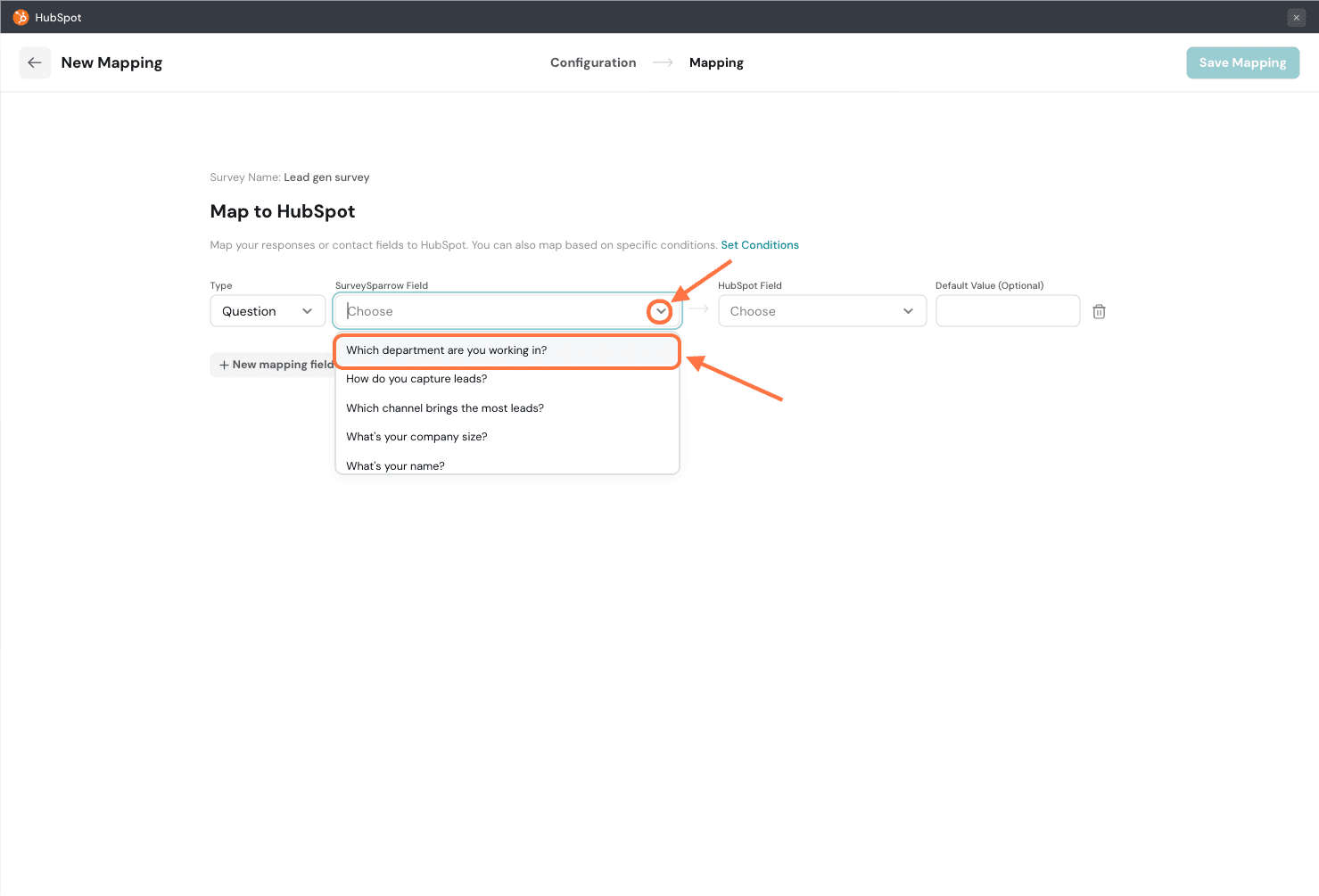
Task: Click the New Mapping page title
Action: (111, 62)
